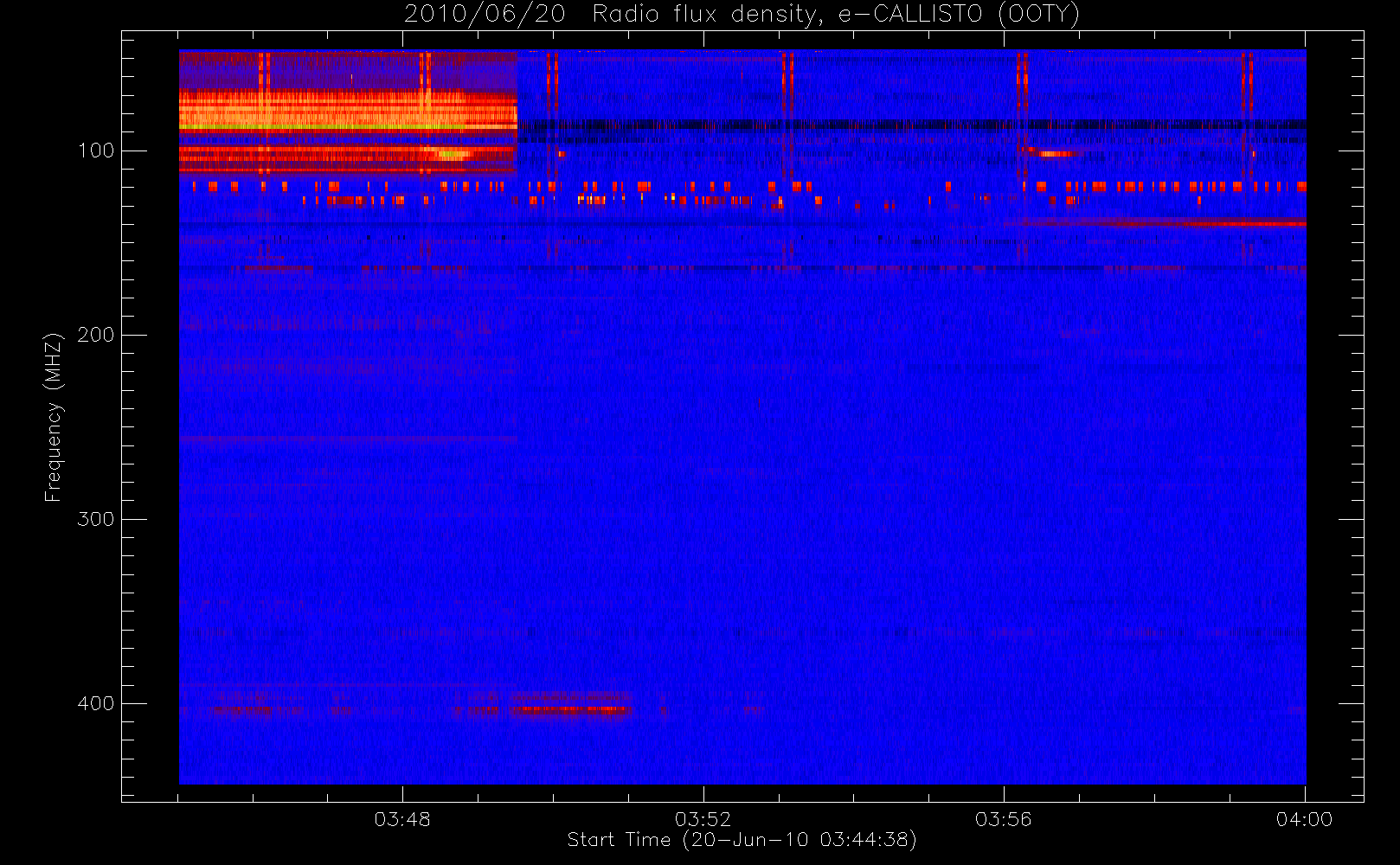Click the 03:48 time tick label

pyautogui.click(x=402, y=819)
